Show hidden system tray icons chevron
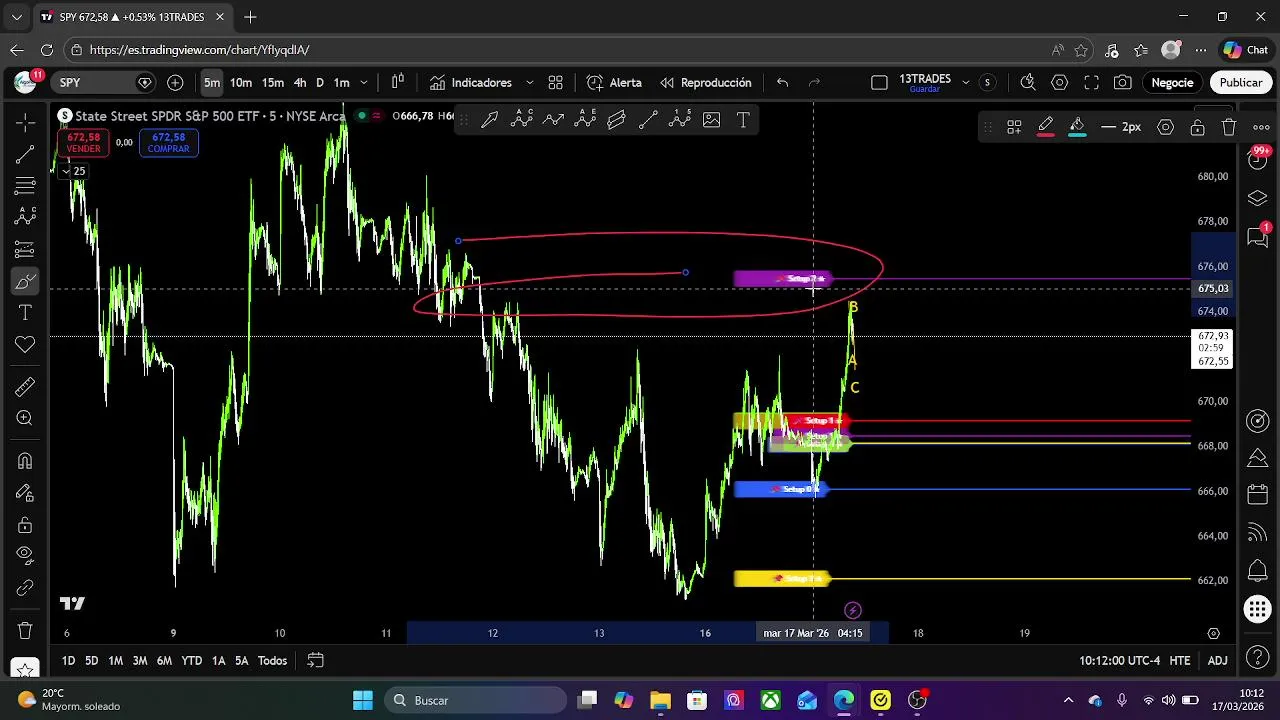This screenshot has height=720, width=1280. [1068, 700]
